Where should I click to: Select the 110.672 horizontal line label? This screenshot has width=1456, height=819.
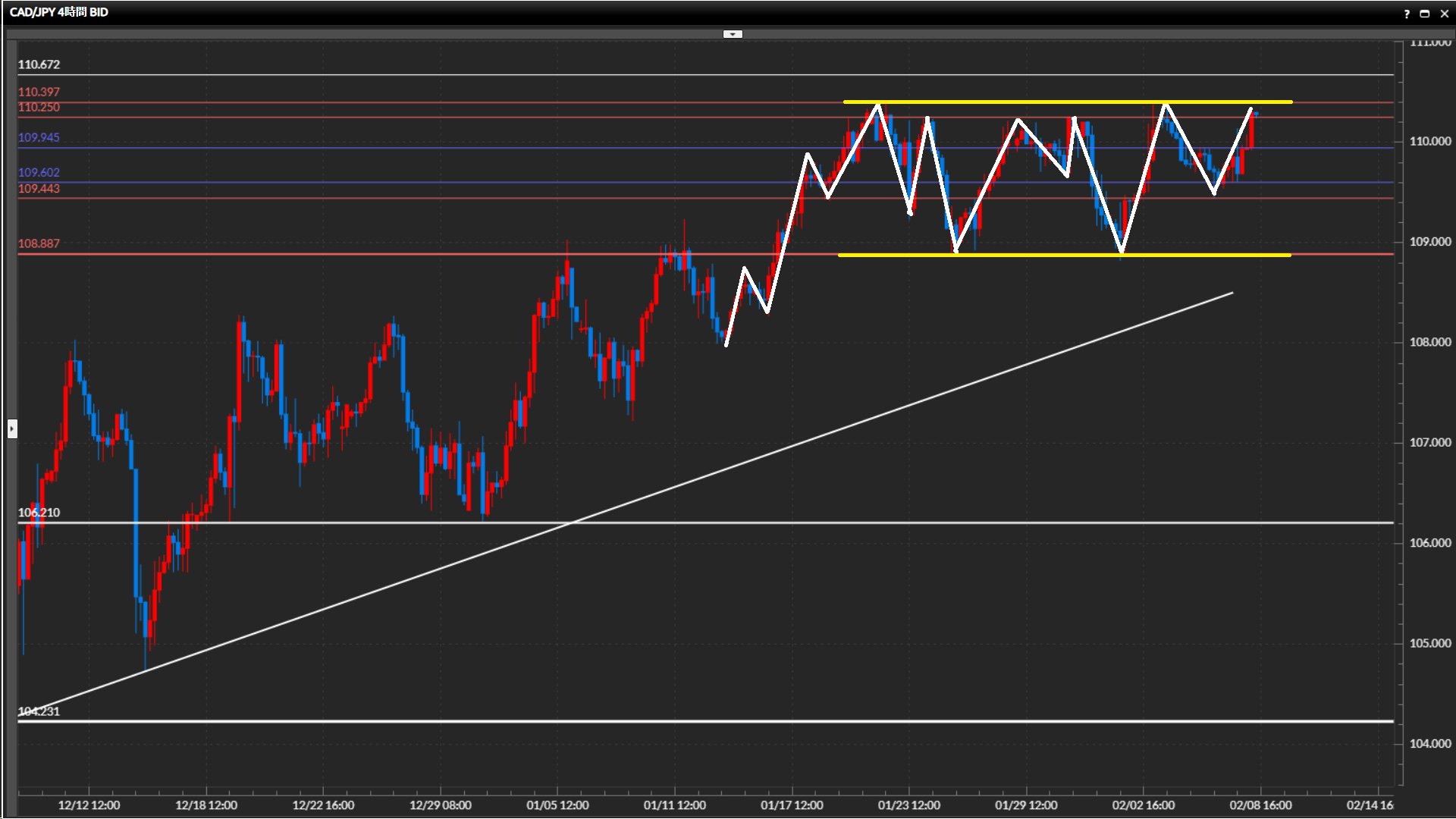(39, 64)
